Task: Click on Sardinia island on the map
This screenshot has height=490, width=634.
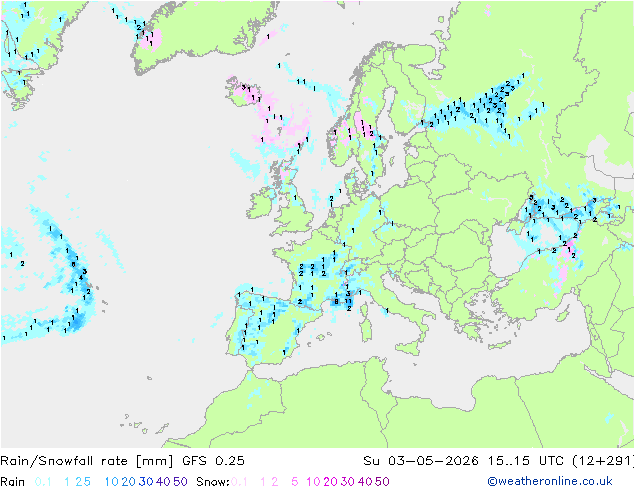Action: [x=366, y=329]
